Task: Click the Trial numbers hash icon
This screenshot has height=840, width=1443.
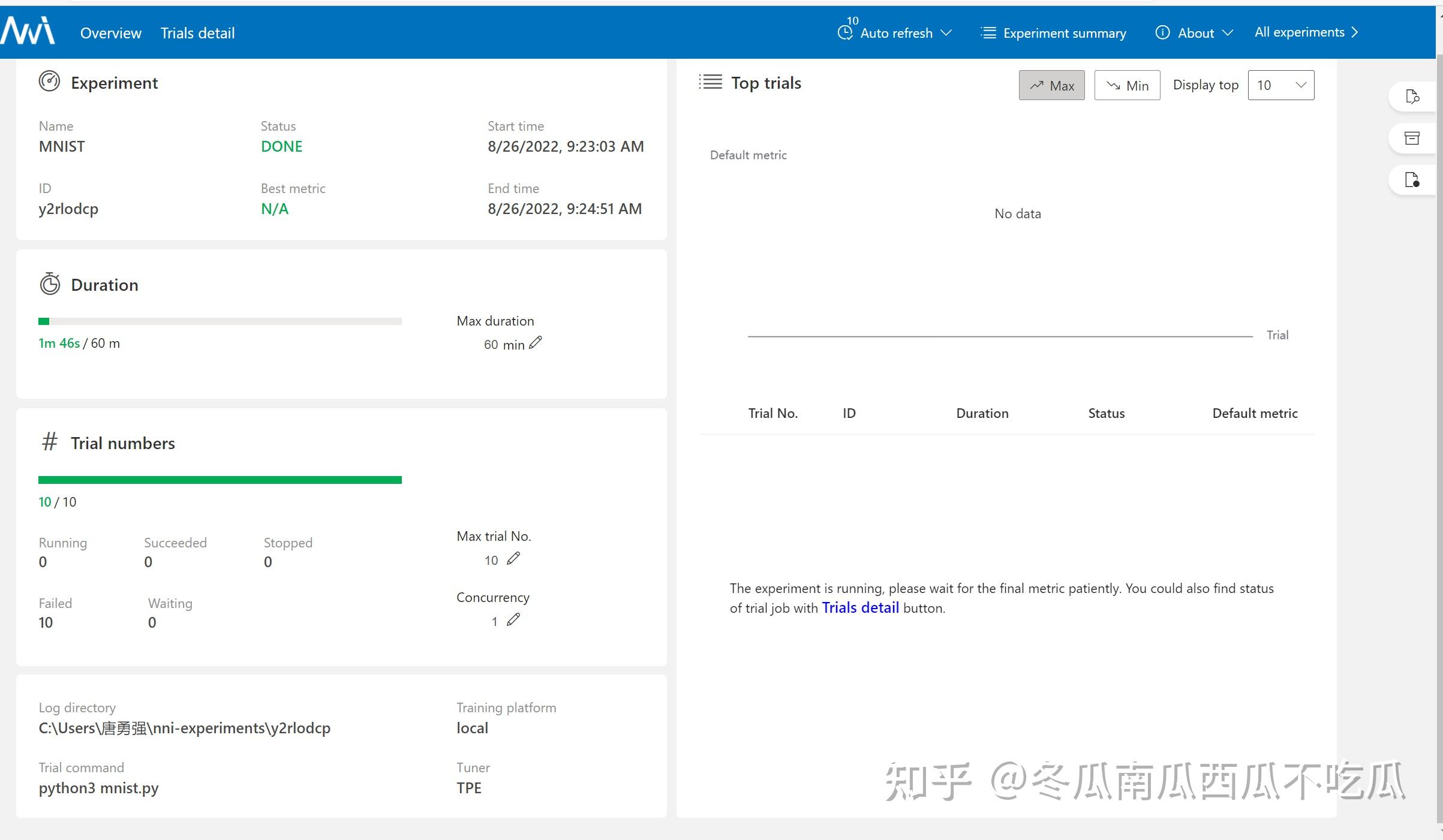Action: click(x=50, y=442)
